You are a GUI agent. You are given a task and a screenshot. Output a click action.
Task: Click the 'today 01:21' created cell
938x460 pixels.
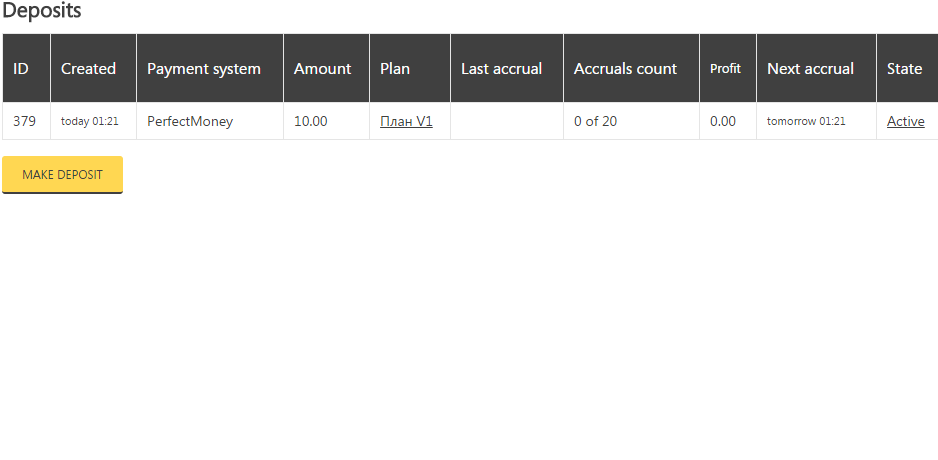pos(90,121)
